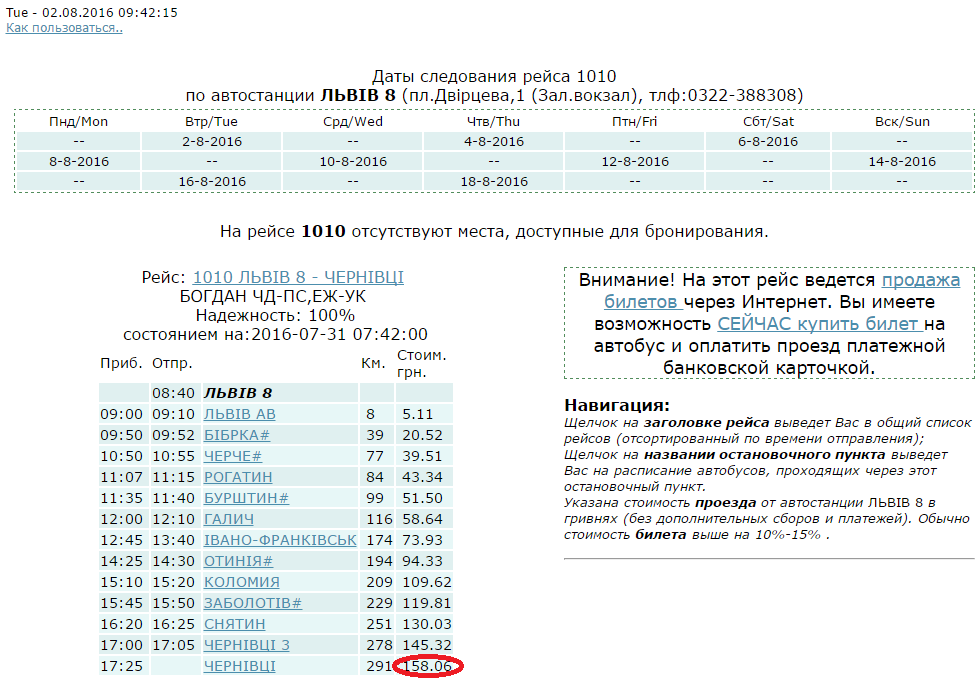Click fare value 130.03

427,624
